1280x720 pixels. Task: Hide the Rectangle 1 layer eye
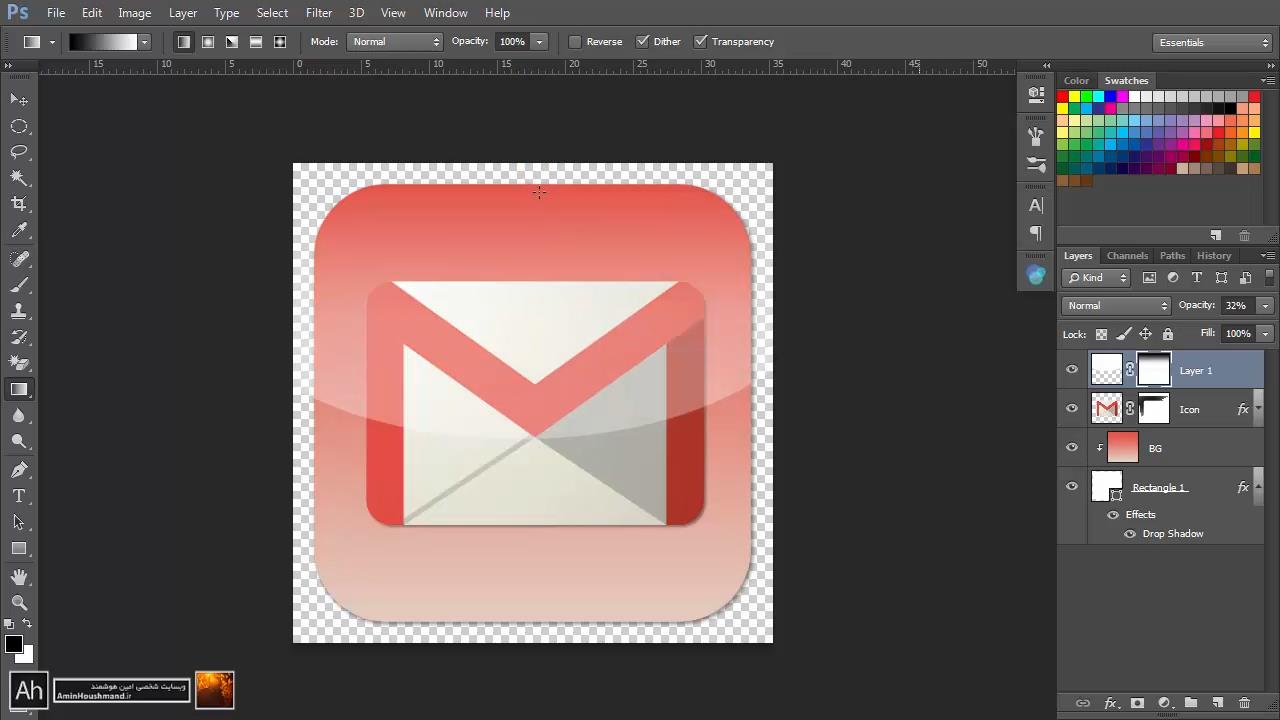[x=1072, y=487]
